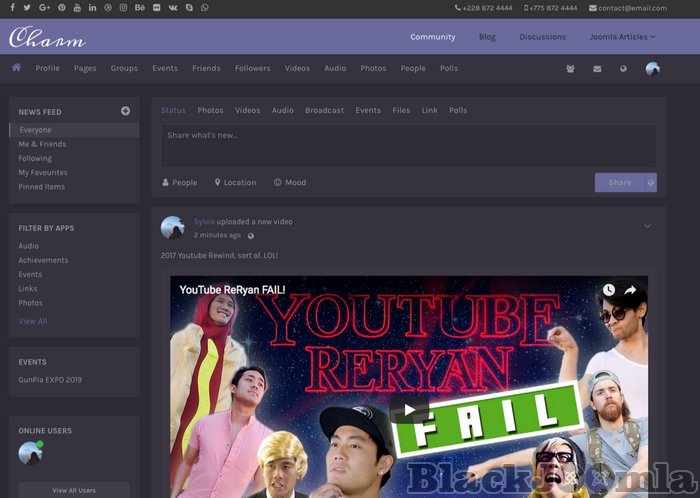Screen dimensions: 700x498
Task: Switch to the Broadcast tab
Action: tap(324, 110)
